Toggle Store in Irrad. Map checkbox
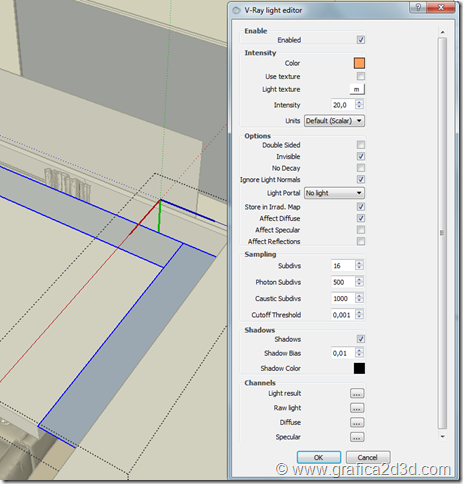This screenshot has height=484, width=463. click(x=361, y=207)
